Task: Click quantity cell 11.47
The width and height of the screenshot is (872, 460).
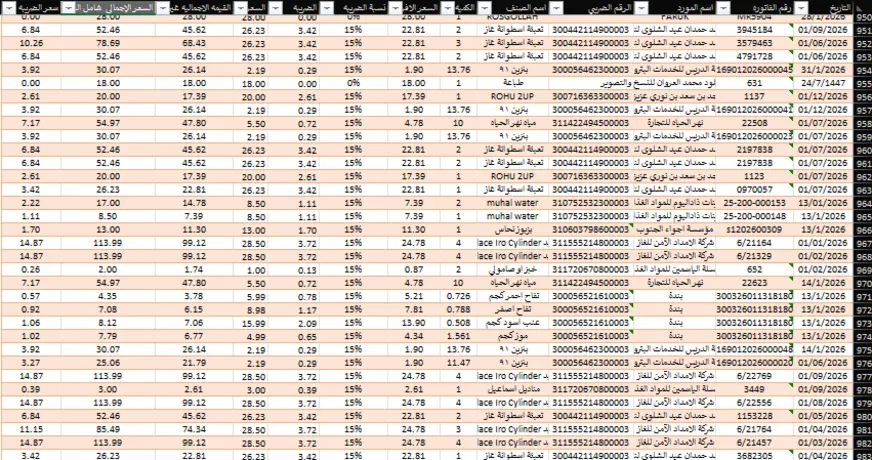Action: (x=459, y=363)
